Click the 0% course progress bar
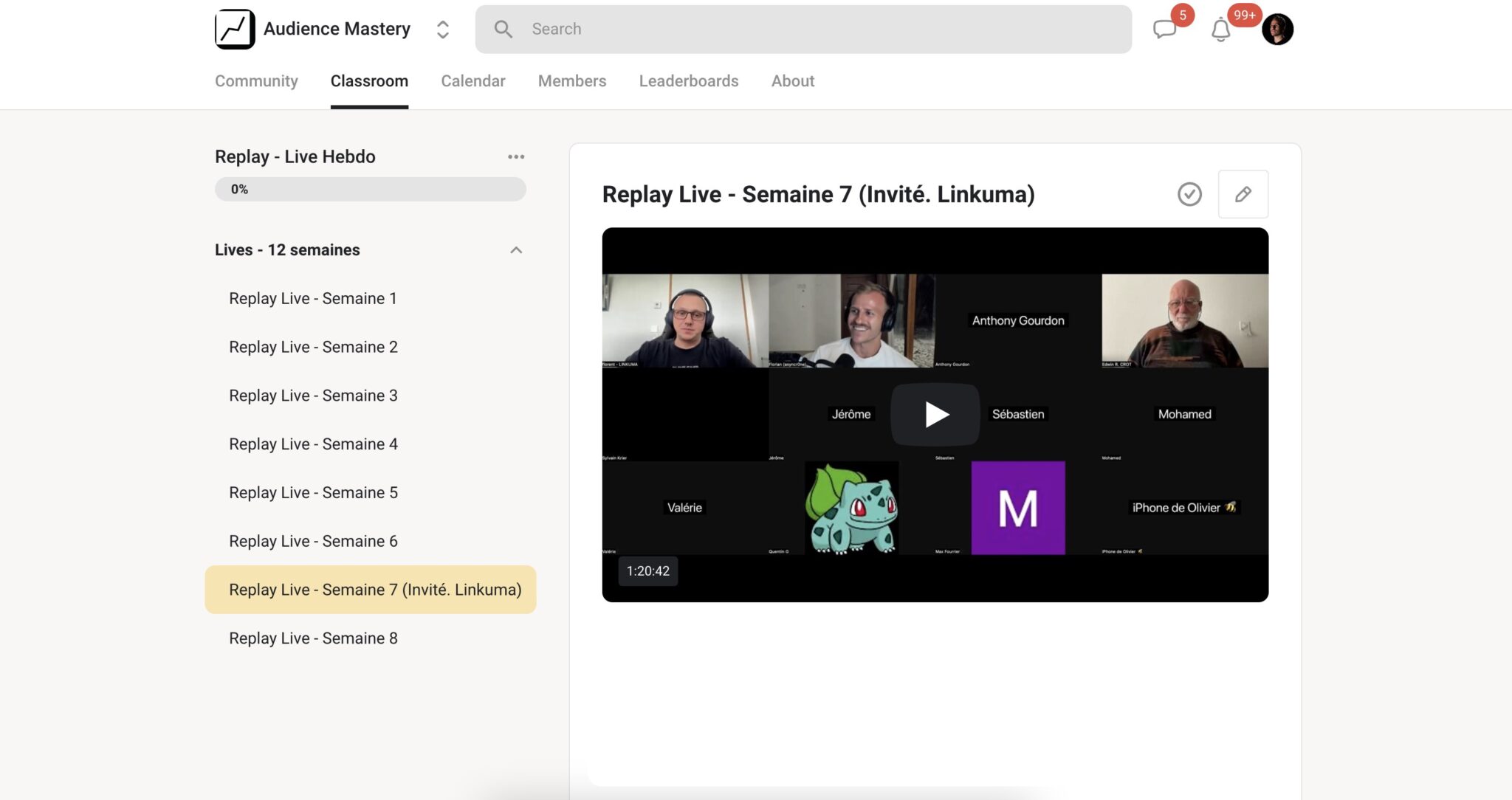 click(x=371, y=189)
